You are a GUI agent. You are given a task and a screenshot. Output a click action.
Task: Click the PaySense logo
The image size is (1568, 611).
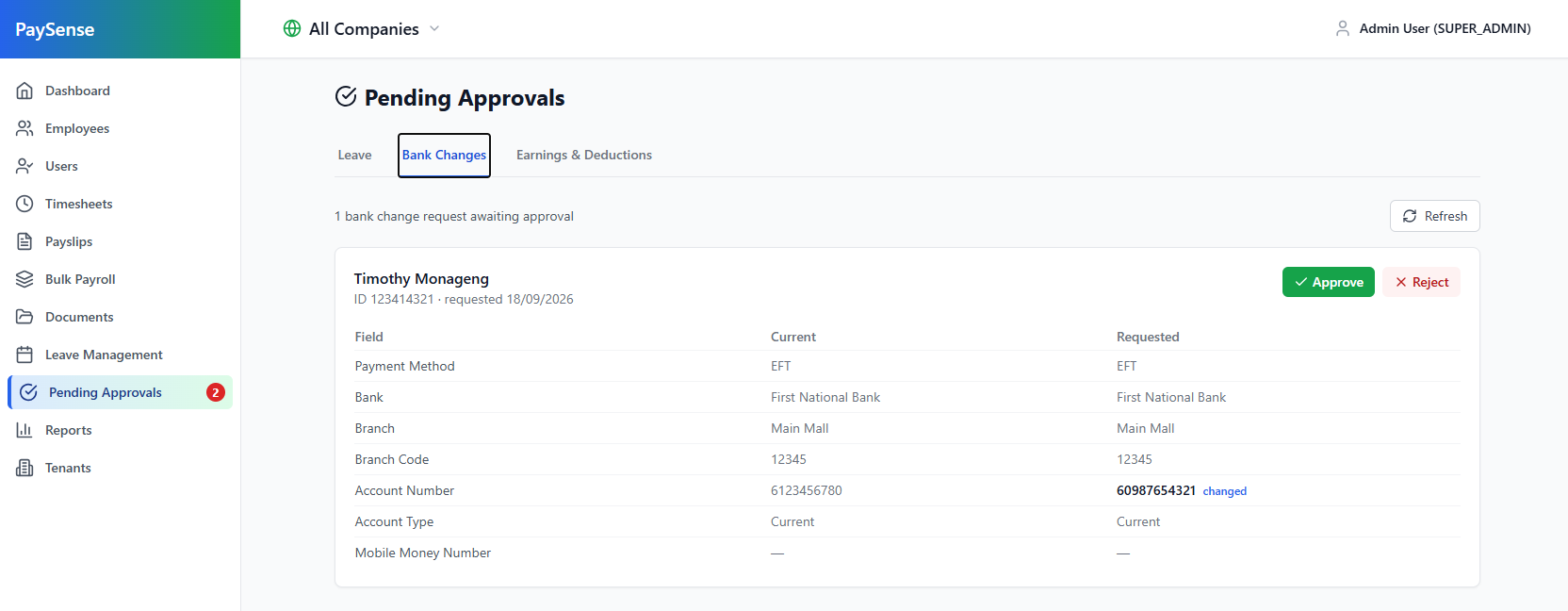(55, 29)
